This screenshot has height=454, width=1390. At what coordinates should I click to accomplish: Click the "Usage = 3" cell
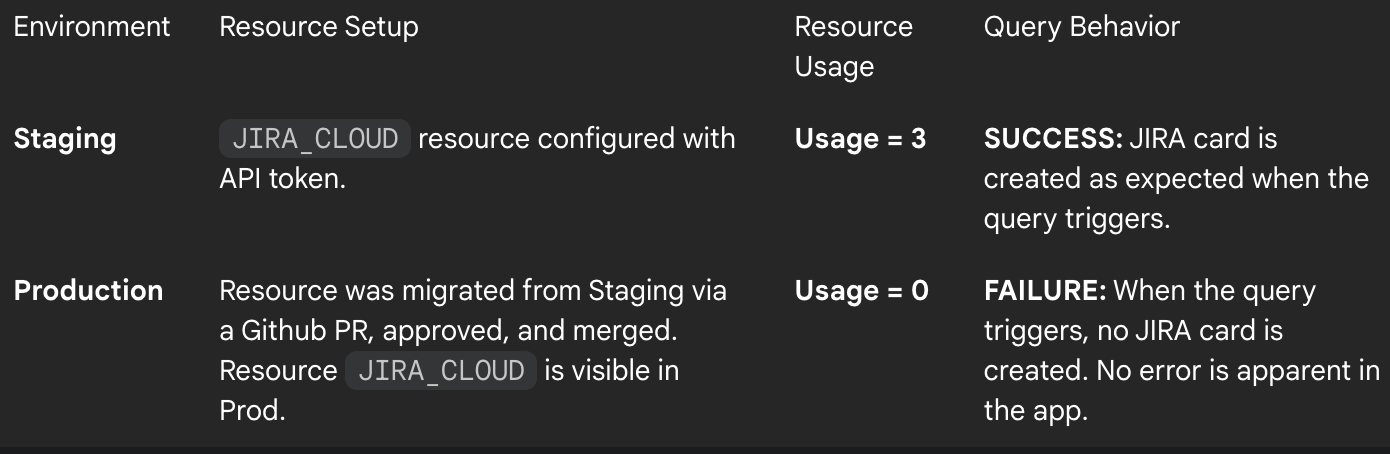pyautogui.click(x=860, y=139)
